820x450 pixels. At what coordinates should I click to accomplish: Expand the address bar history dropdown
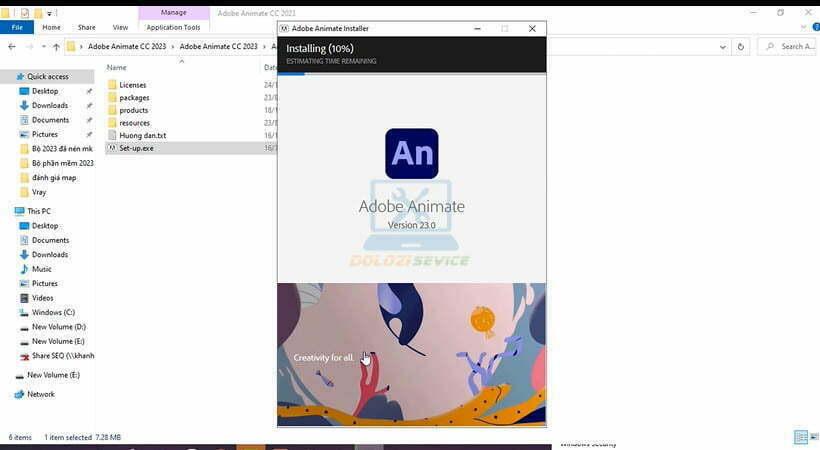723,47
